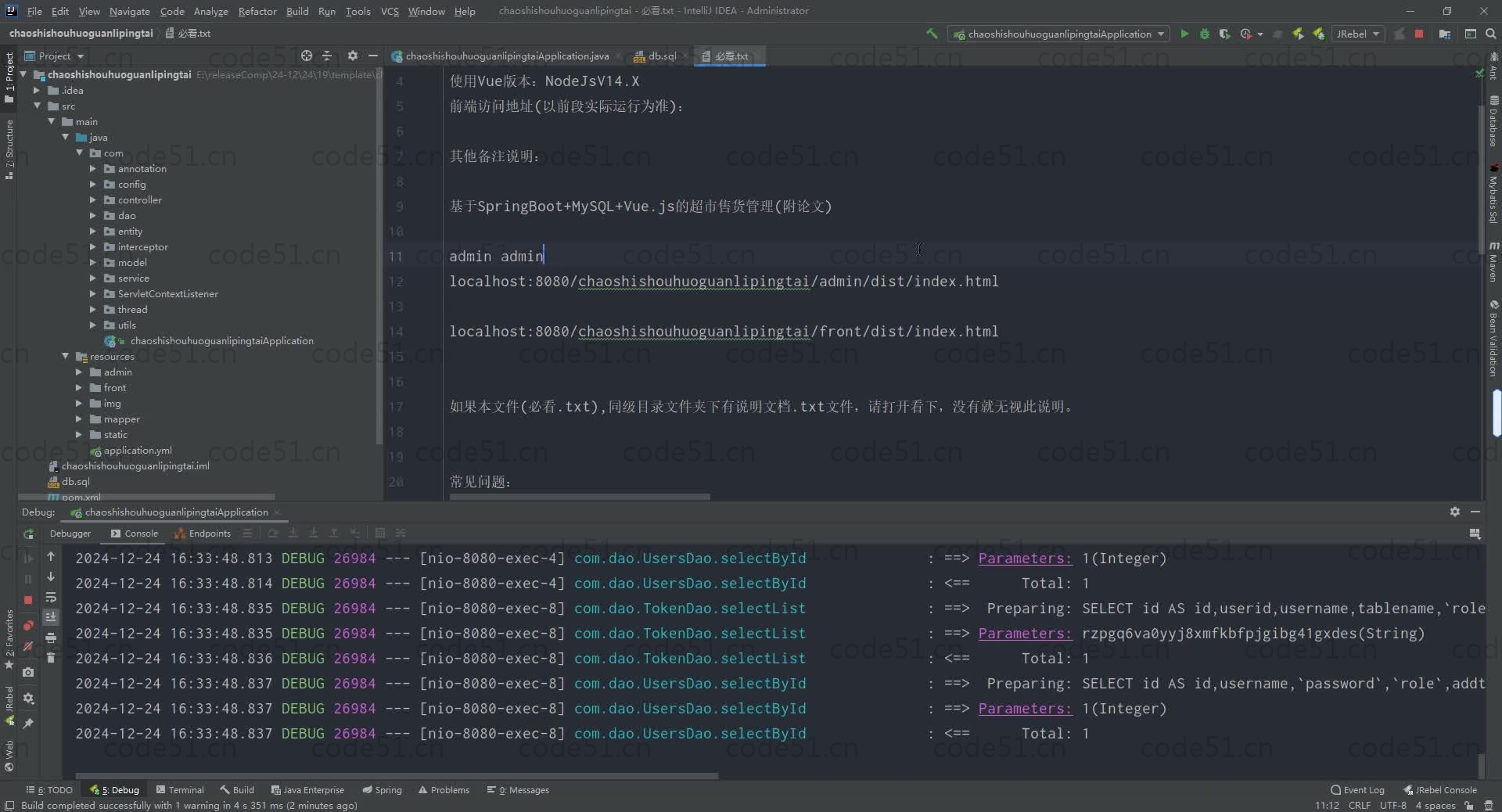Viewport: 1502px width, 812px height.
Task: Collapse the resources folder in tree
Action: pos(66,357)
